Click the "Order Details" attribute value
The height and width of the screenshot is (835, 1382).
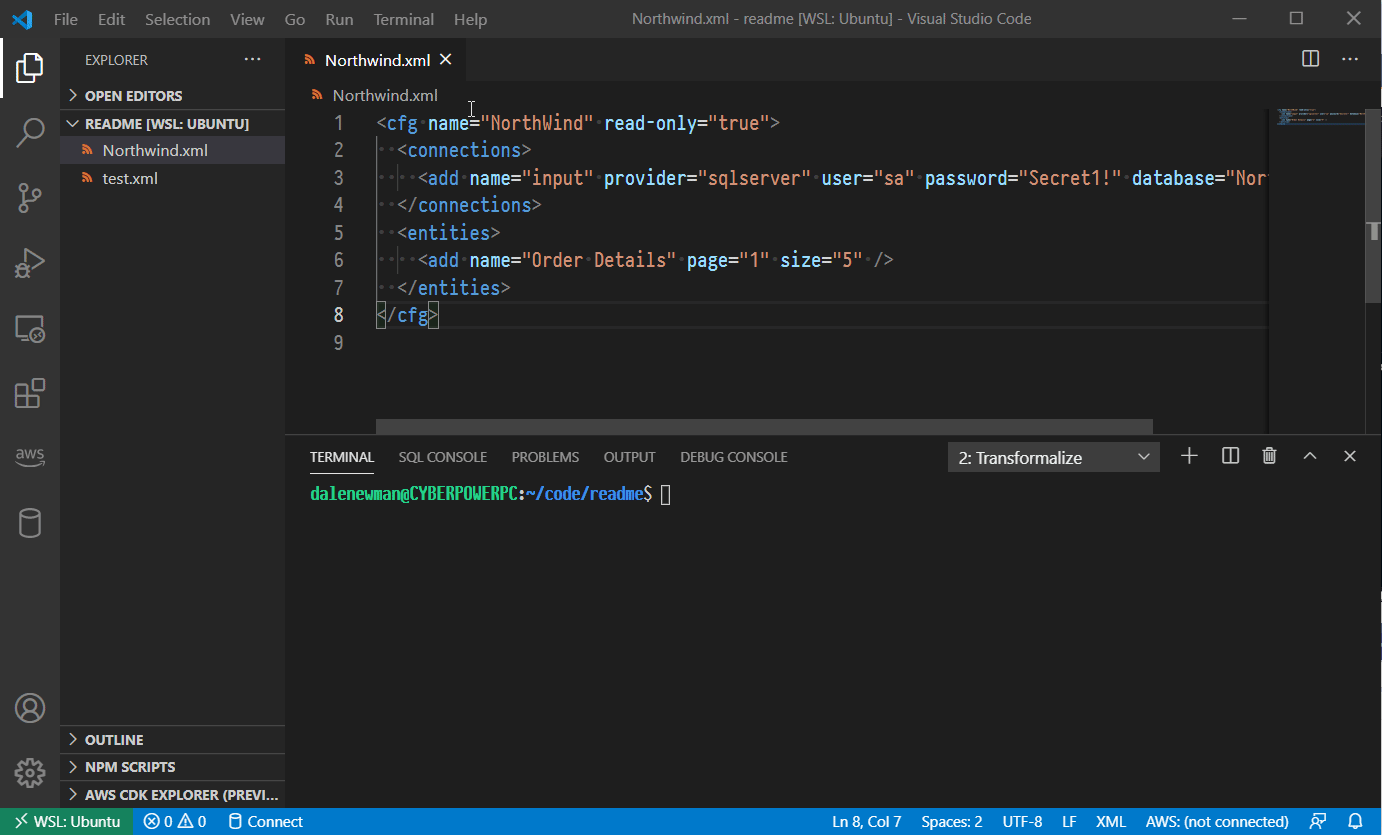click(598, 260)
